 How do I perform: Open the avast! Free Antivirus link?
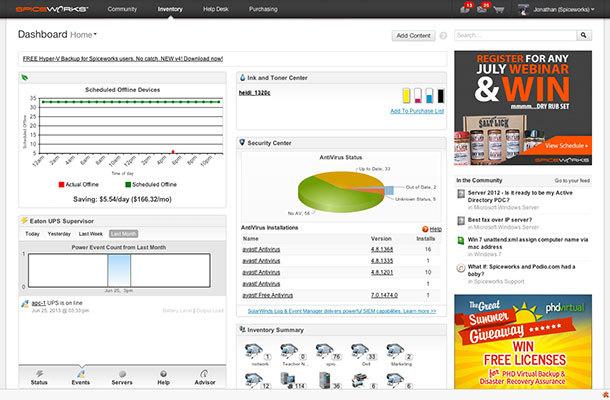point(268,295)
